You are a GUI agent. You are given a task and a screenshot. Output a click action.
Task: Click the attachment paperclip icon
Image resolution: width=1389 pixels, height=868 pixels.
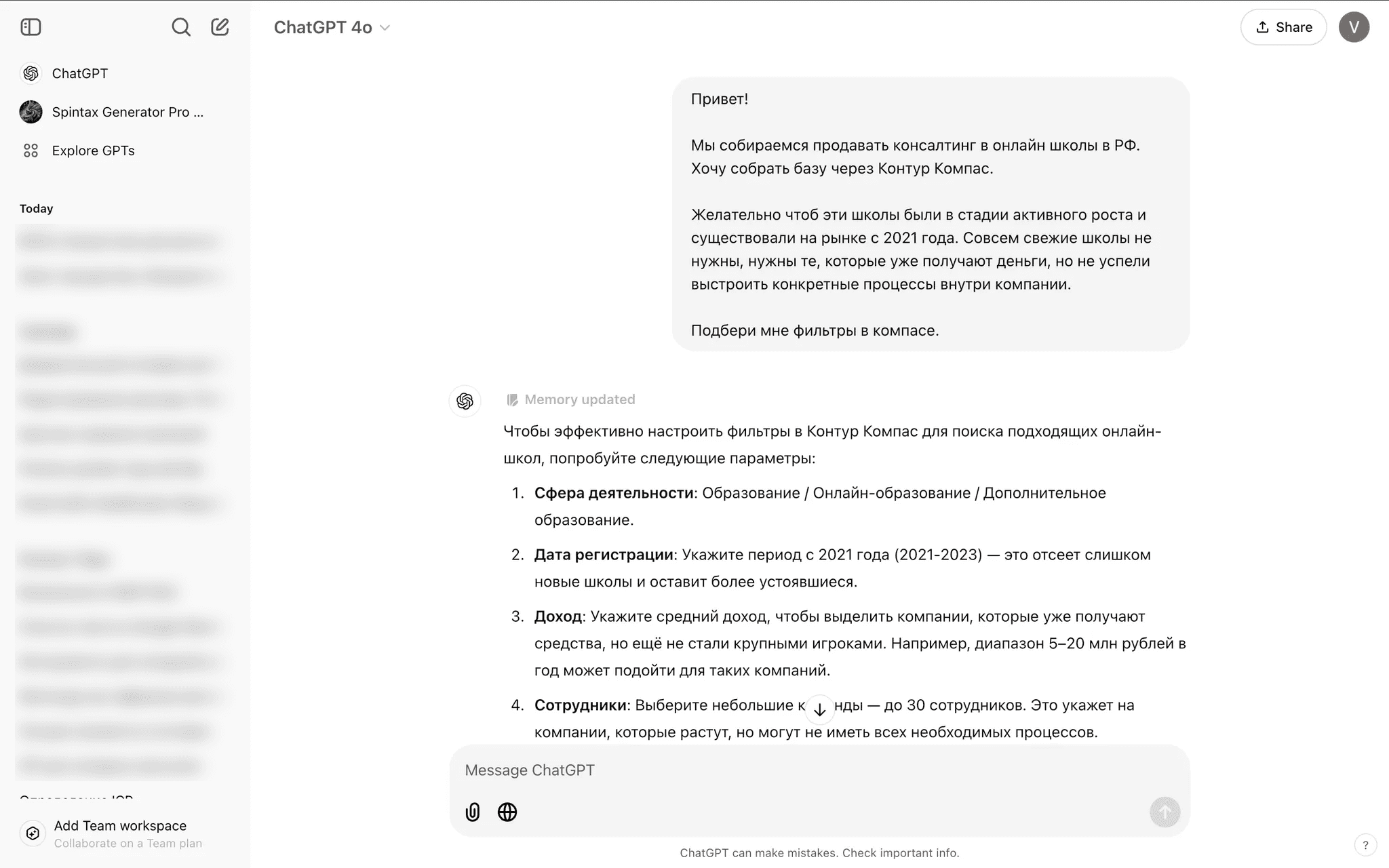click(x=473, y=811)
